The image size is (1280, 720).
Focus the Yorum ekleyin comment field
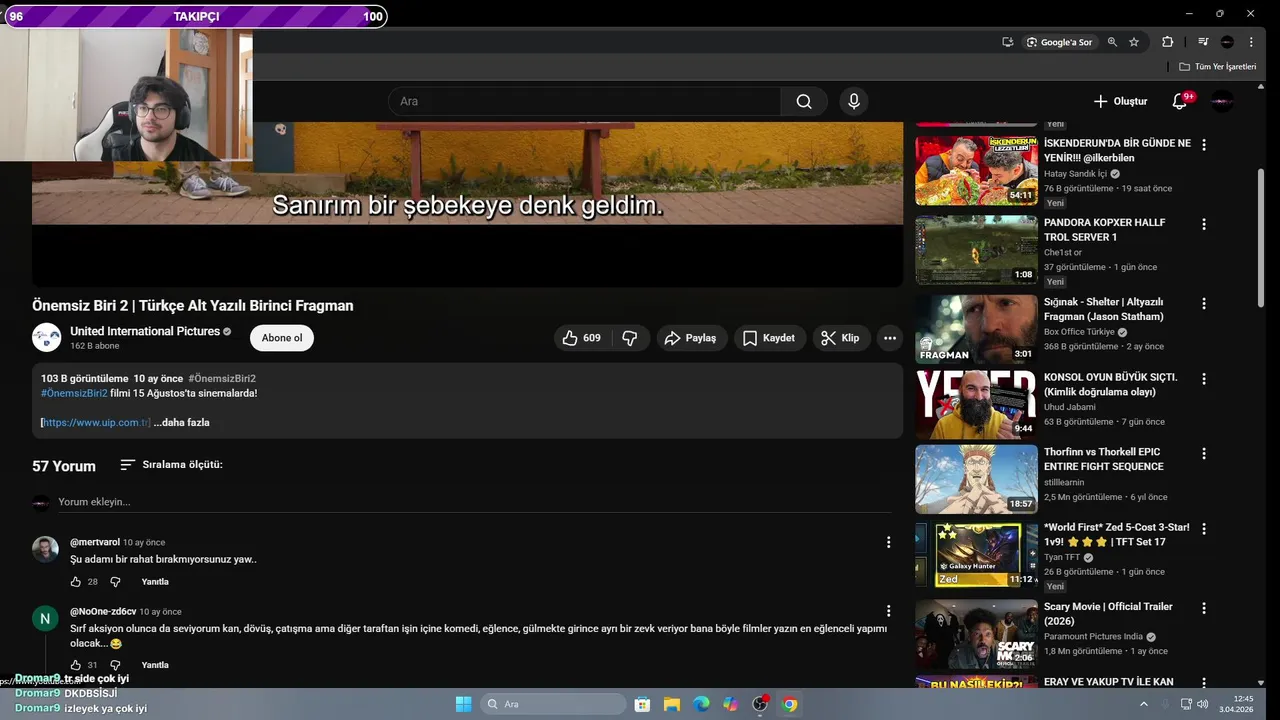[x=474, y=502]
